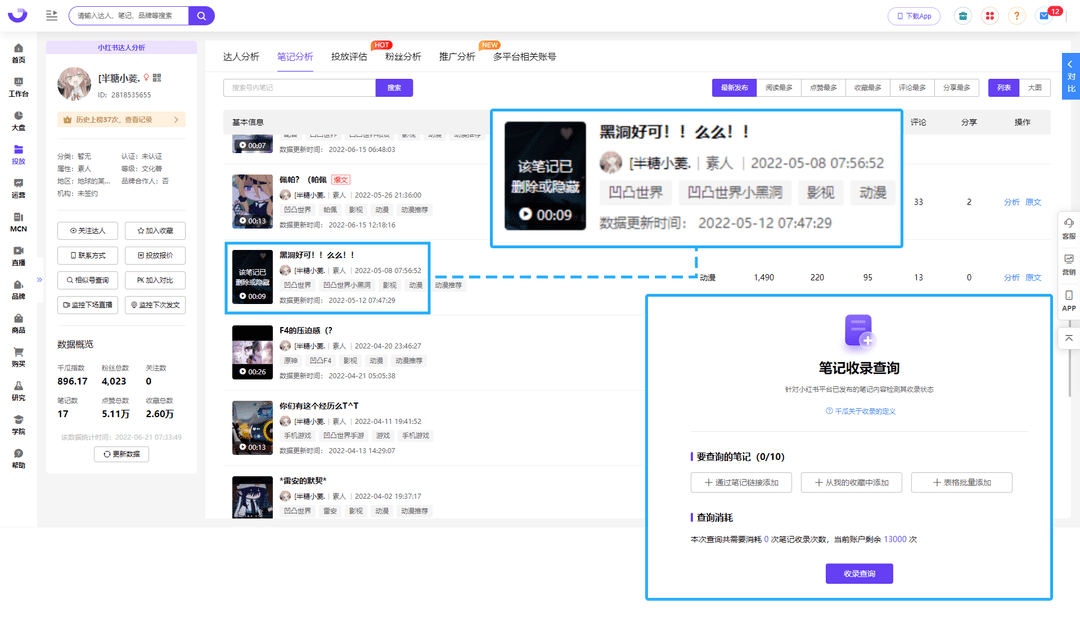Switch to the 推广分析 tab

click(x=457, y=56)
